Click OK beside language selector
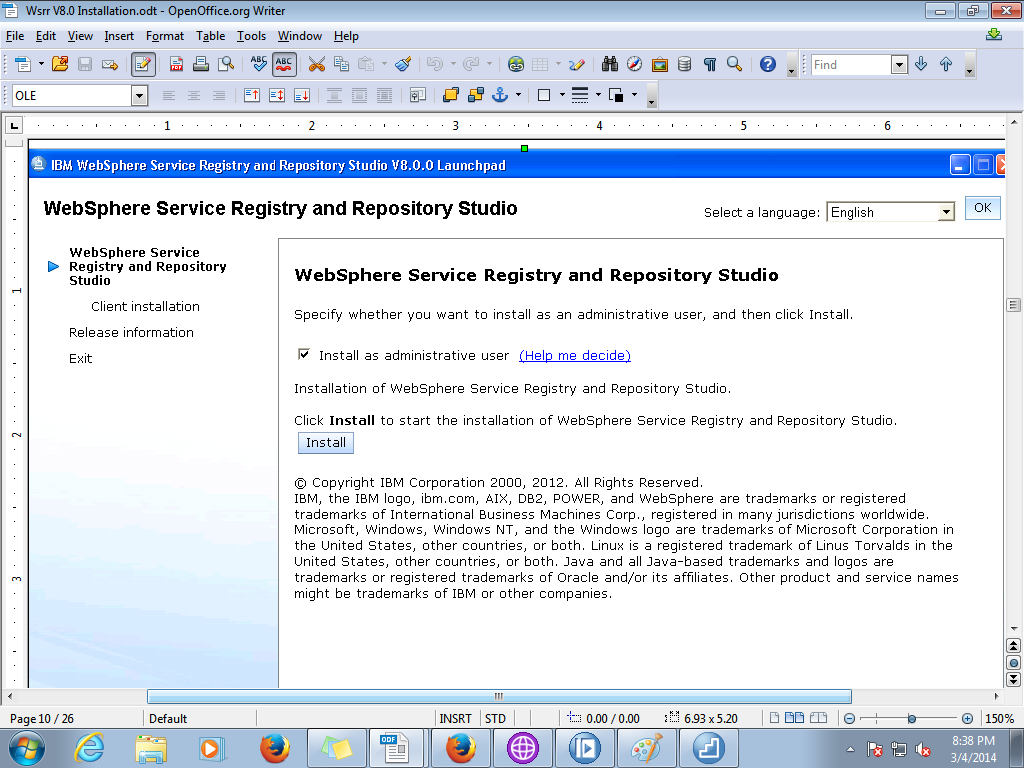Image resolution: width=1024 pixels, height=768 pixels. [x=983, y=208]
